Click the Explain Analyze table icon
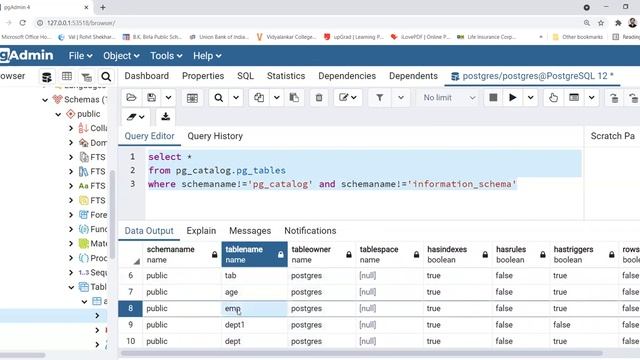640x360 pixels. [x=574, y=98]
